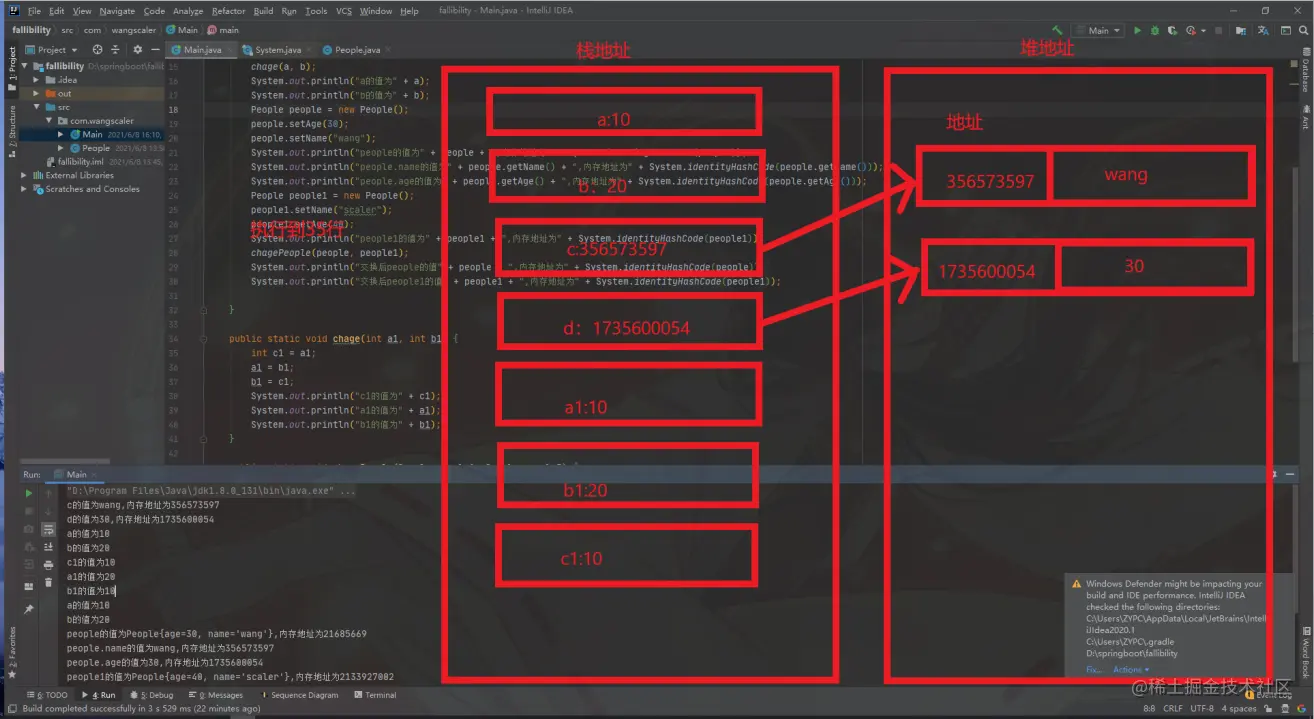Collapse the src folder
This screenshot has height=719, width=1314.
click(x=37, y=107)
